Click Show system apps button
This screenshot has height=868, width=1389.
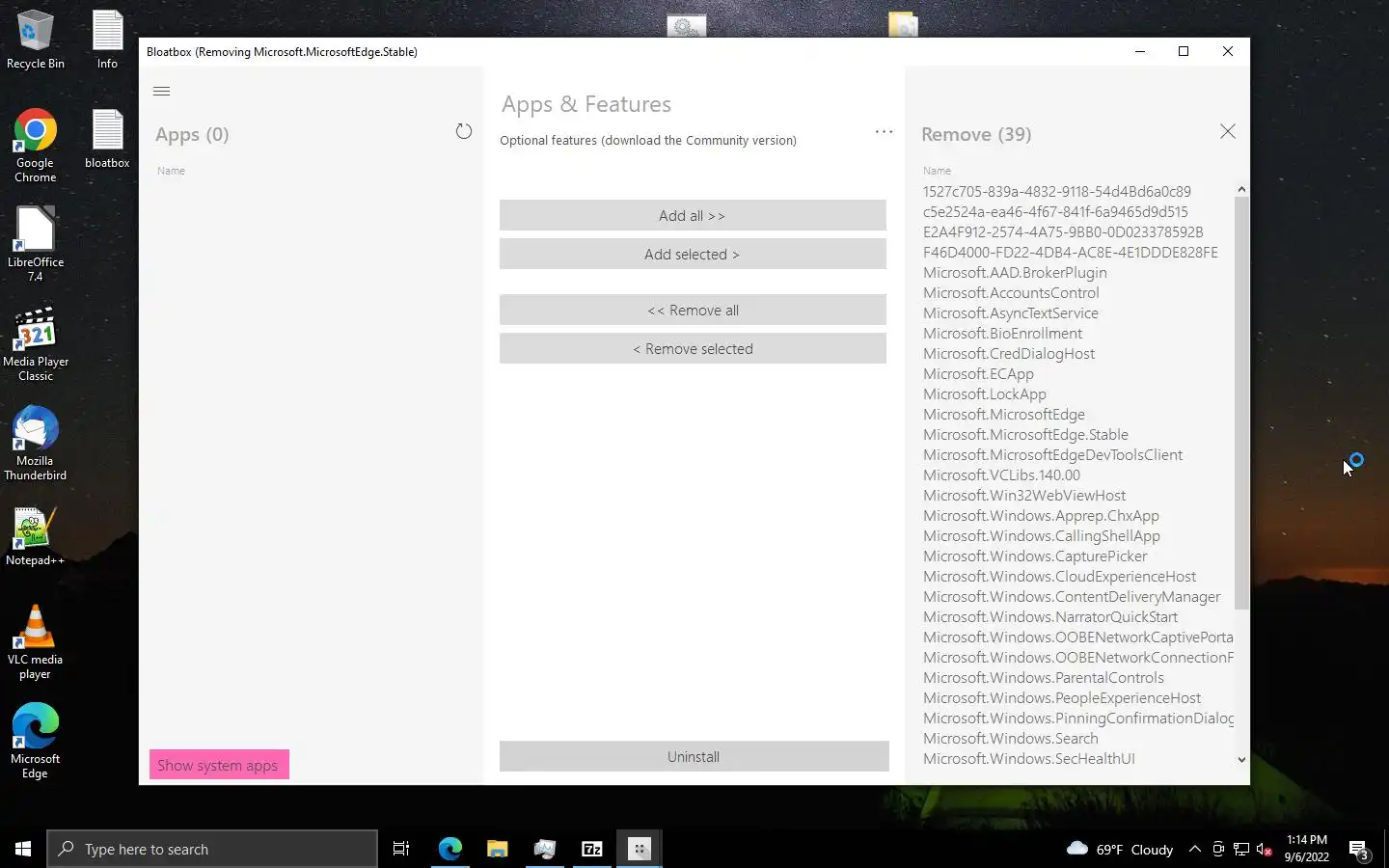coord(219,765)
